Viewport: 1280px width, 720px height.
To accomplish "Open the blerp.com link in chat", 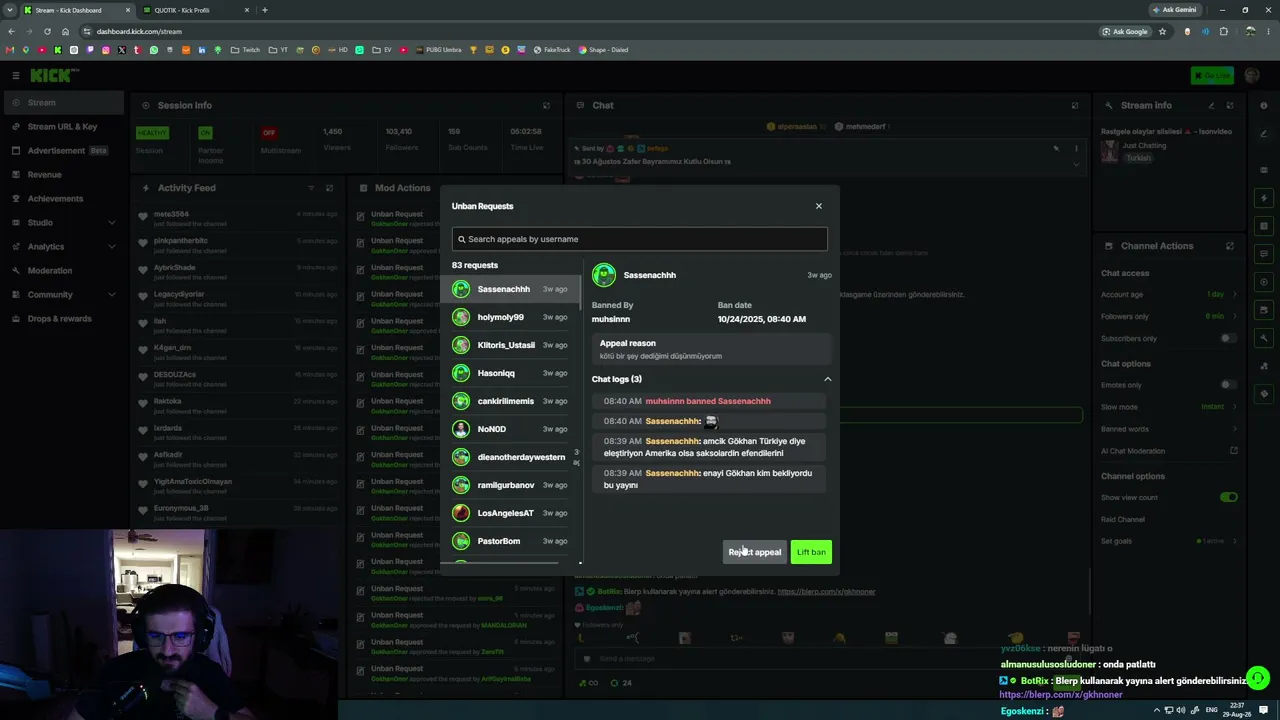I will coord(826,592).
